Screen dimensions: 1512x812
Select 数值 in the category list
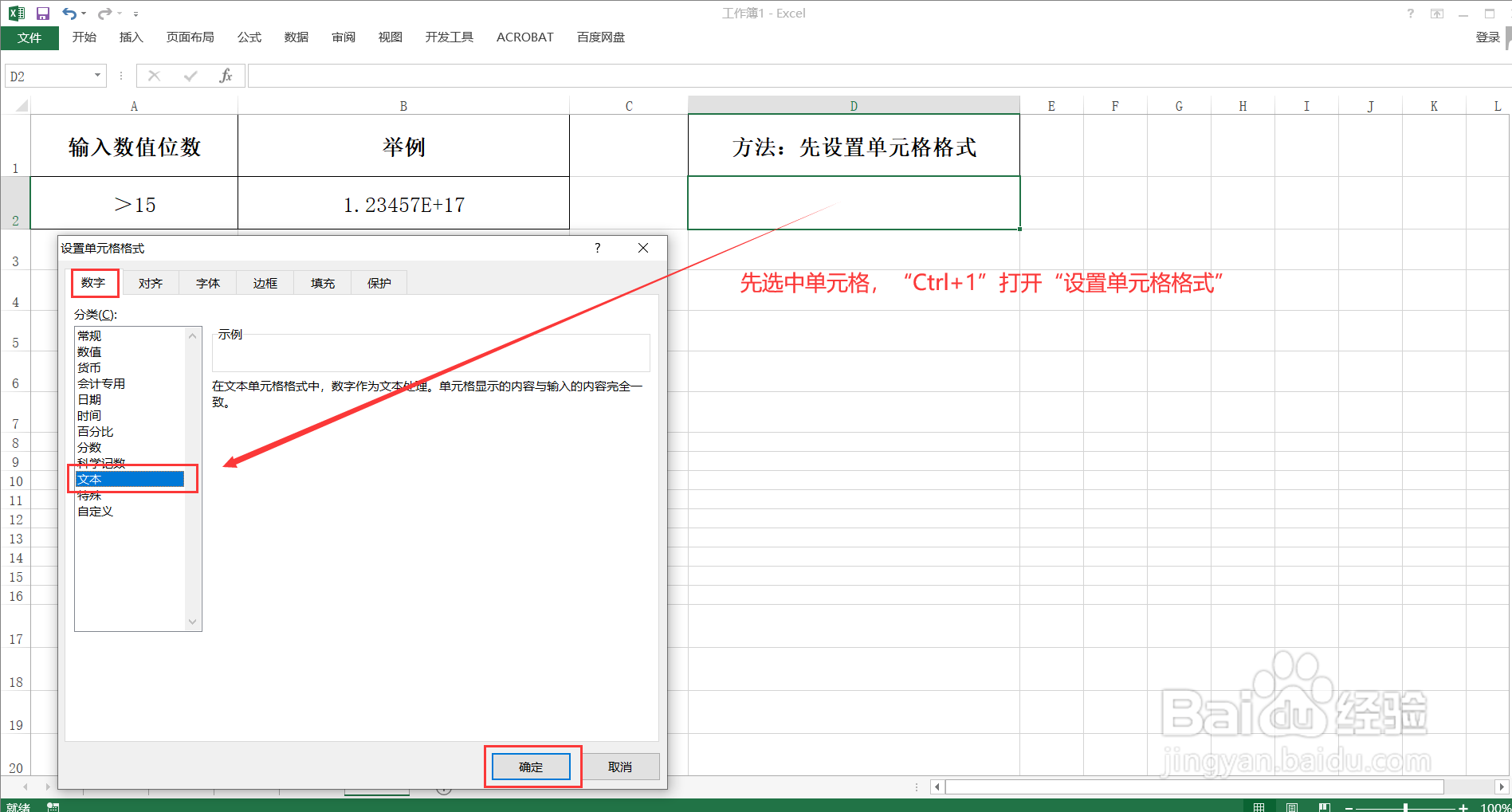[130, 352]
